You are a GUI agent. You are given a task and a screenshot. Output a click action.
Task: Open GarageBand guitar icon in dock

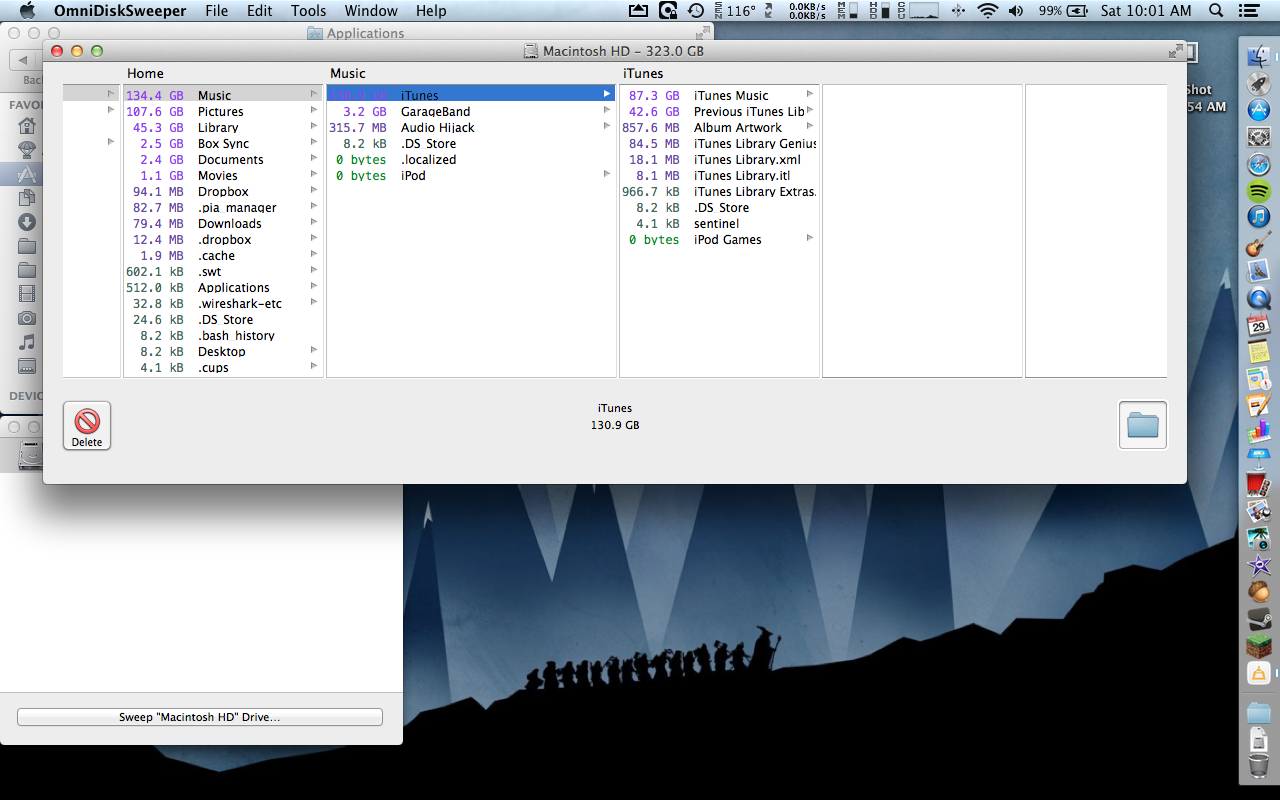pyautogui.click(x=1259, y=244)
